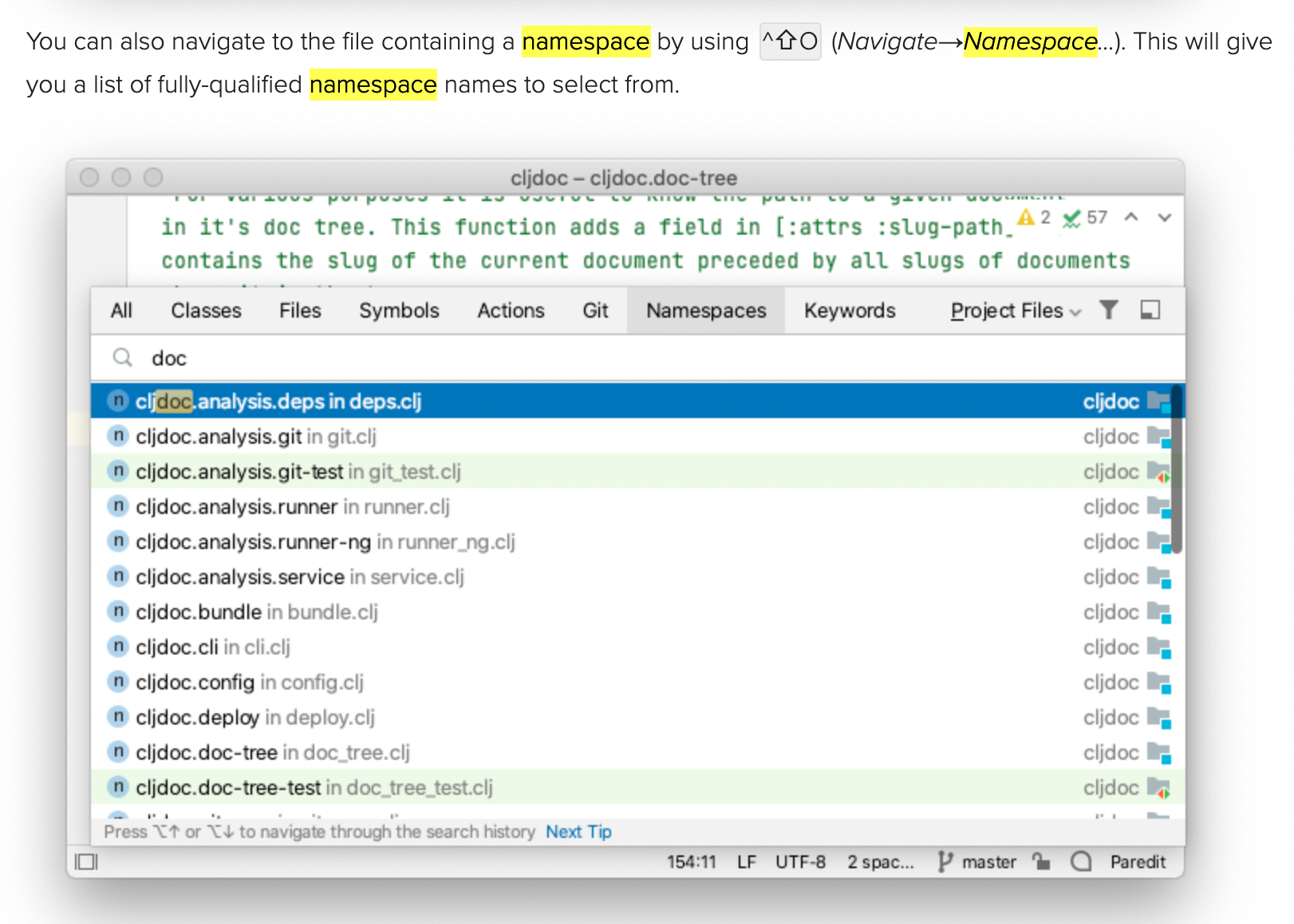Click the git branch icon before master
The image size is (1294, 924).
click(x=945, y=862)
